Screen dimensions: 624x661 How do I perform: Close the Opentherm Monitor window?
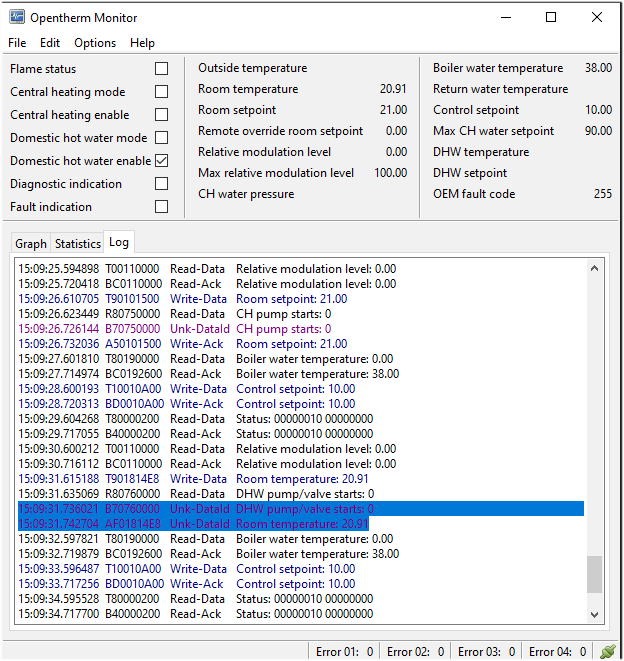[597, 17]
